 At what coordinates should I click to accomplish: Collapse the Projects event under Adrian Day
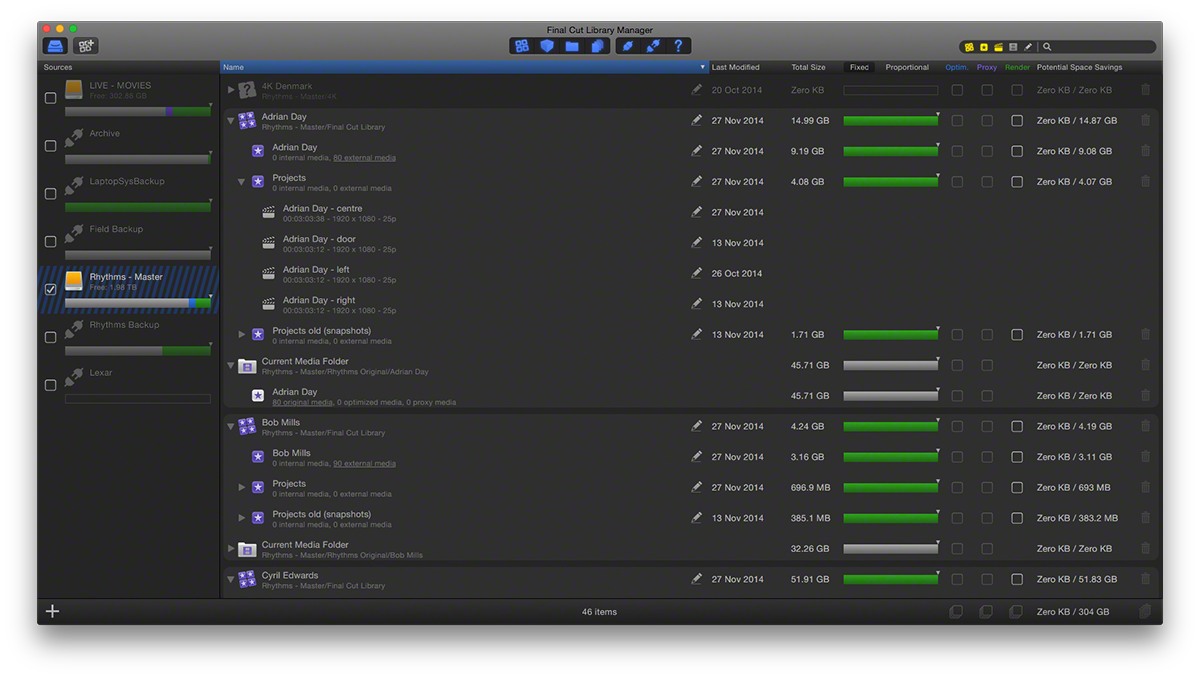[241, 182]
